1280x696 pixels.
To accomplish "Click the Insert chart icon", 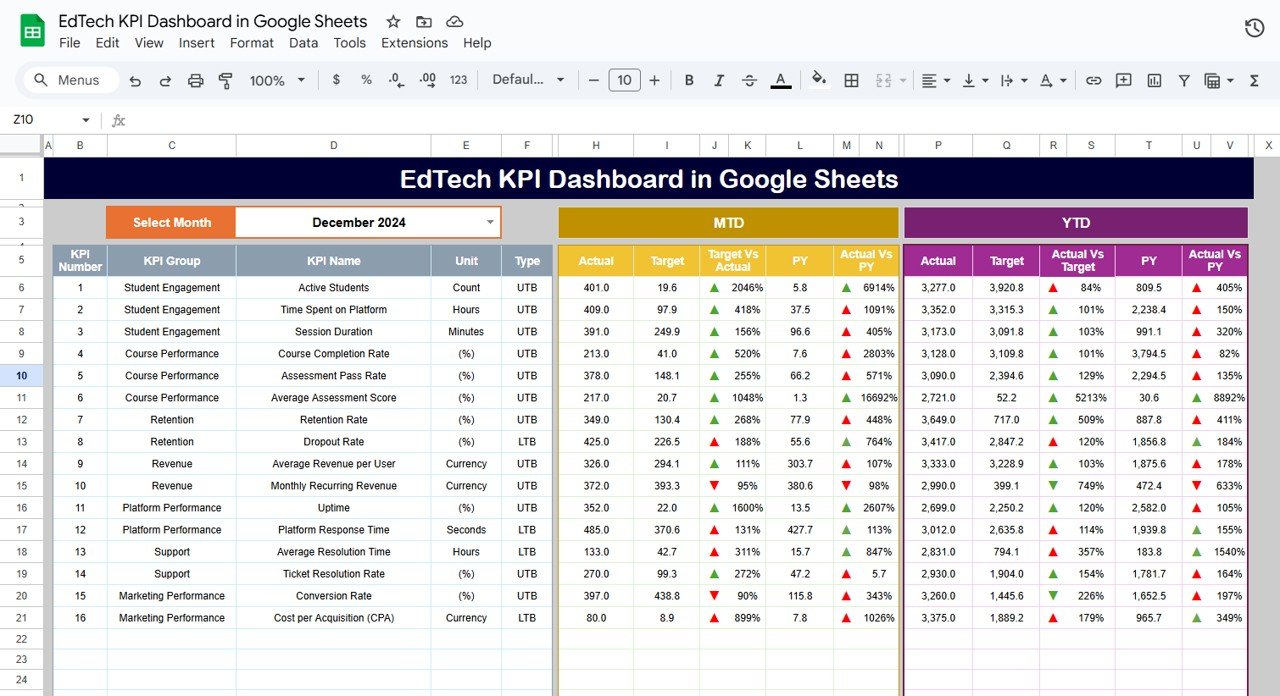I will 1154,80.
